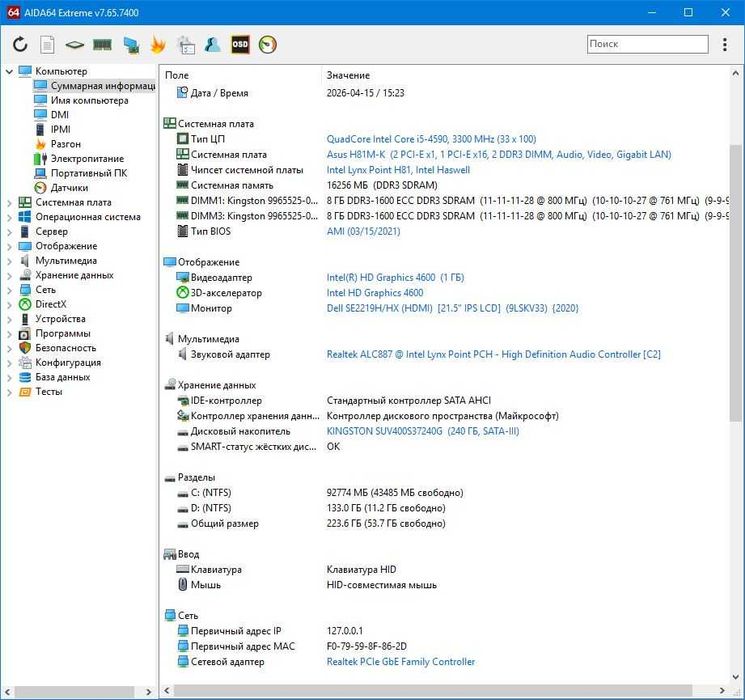Image resolution: width=745 pixels, height=700 pixels.
Task: Expand the Системная плата tree node
Action: point(9,203)
